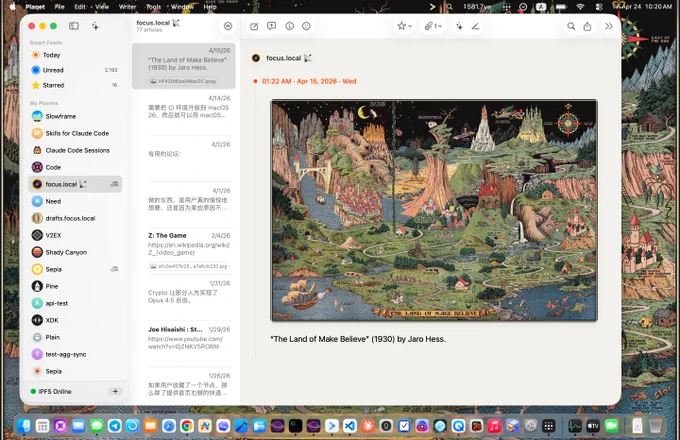680x440 pixels.
Task: Click the Wi-Fi icon in menu bar
Action: (x=580, y=7)
